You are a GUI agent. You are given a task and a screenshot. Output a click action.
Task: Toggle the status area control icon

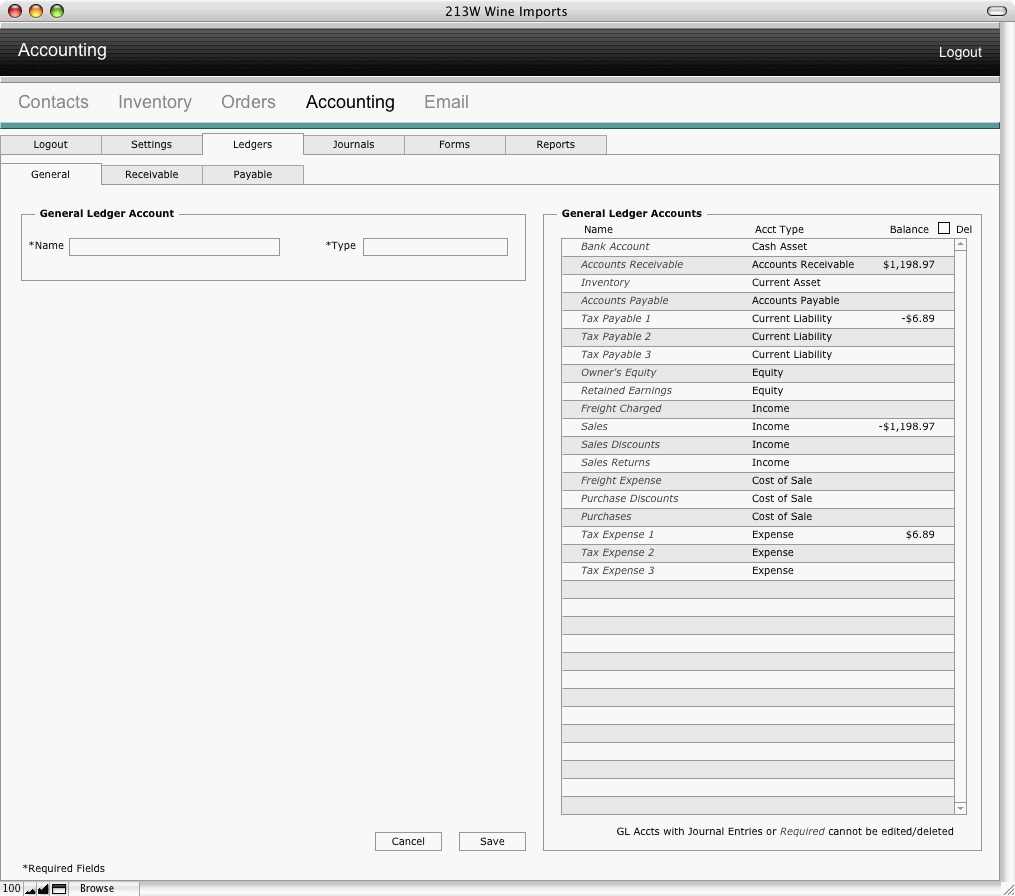point(59,889)
